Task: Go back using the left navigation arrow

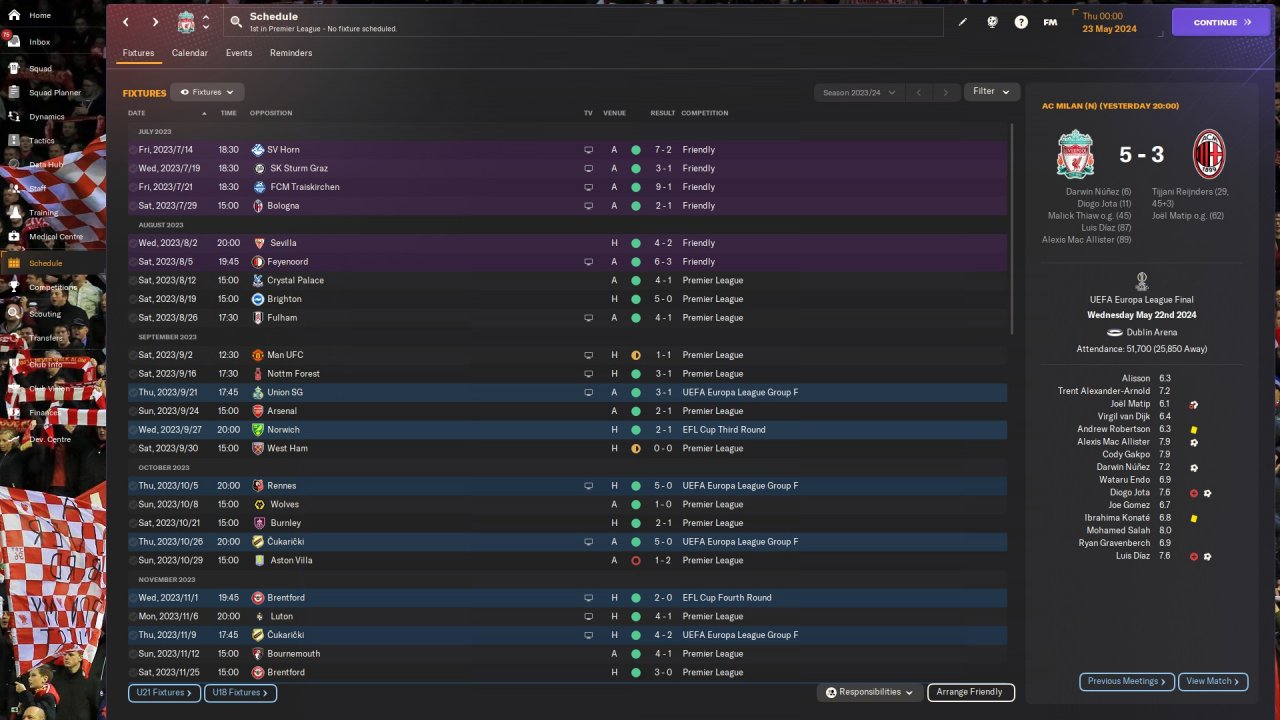Action: pos(126,22)
